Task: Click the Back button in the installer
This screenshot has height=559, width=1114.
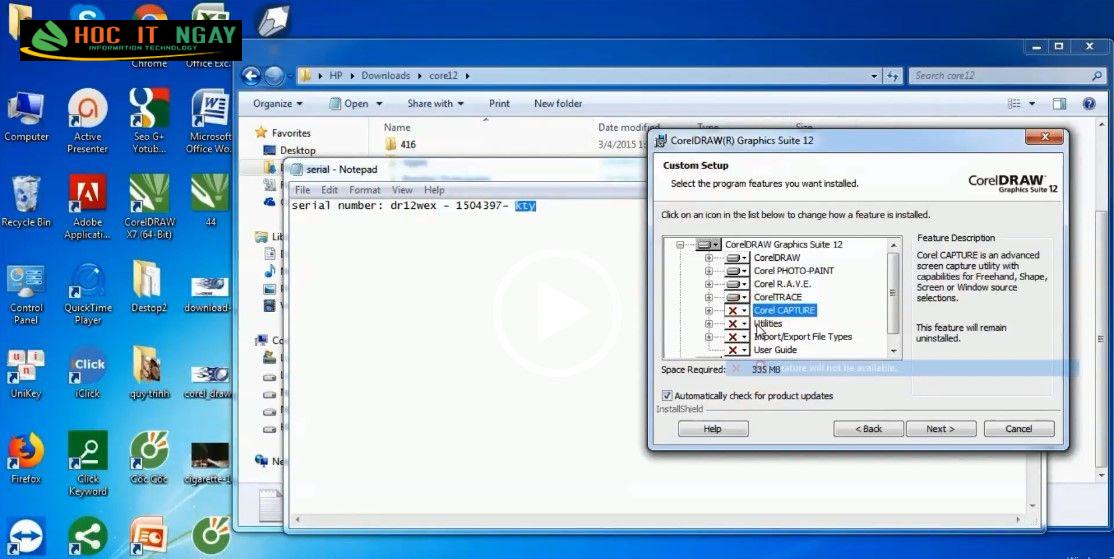Action: pos(868,428)
